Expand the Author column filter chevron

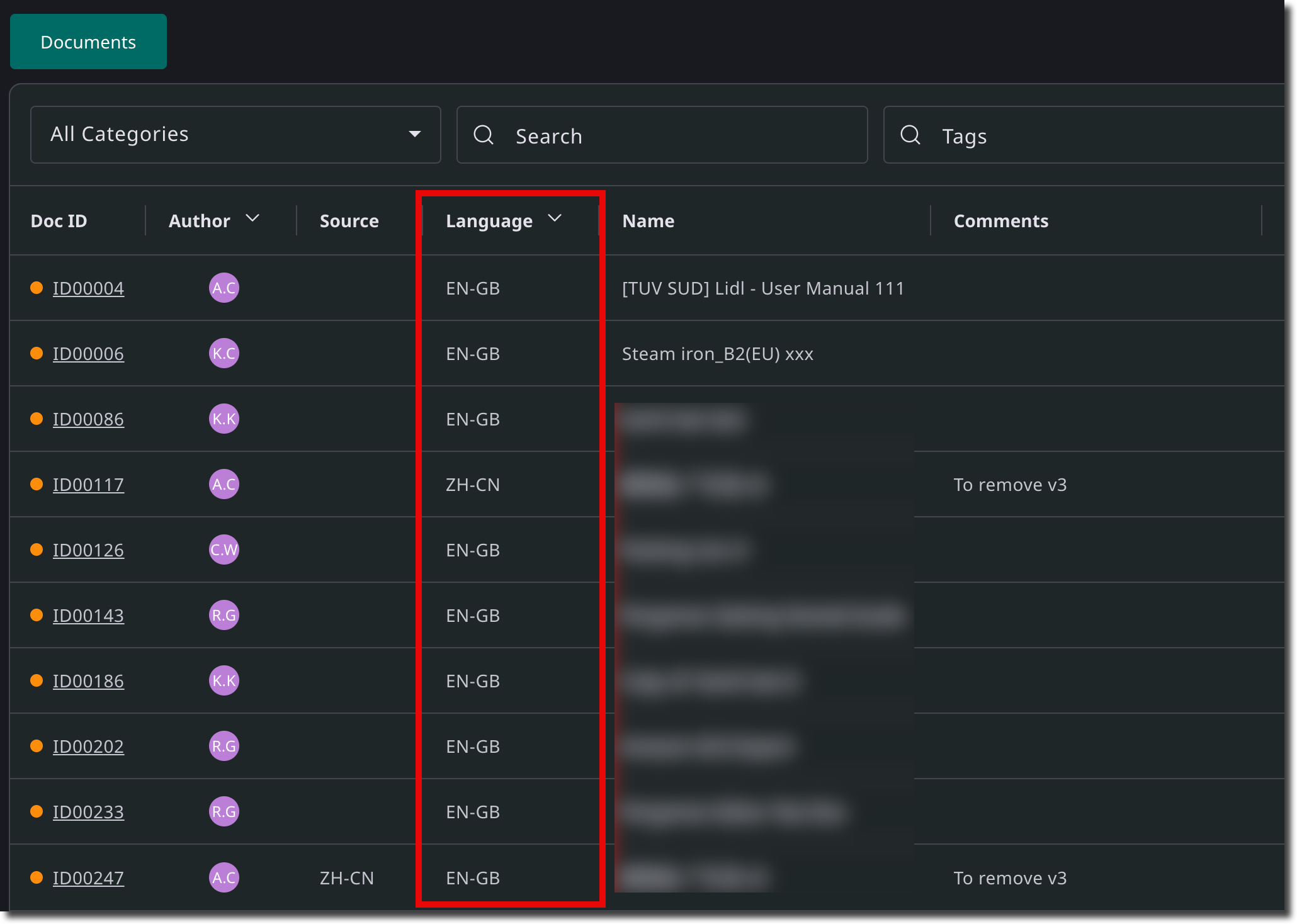tap(252, 218)
